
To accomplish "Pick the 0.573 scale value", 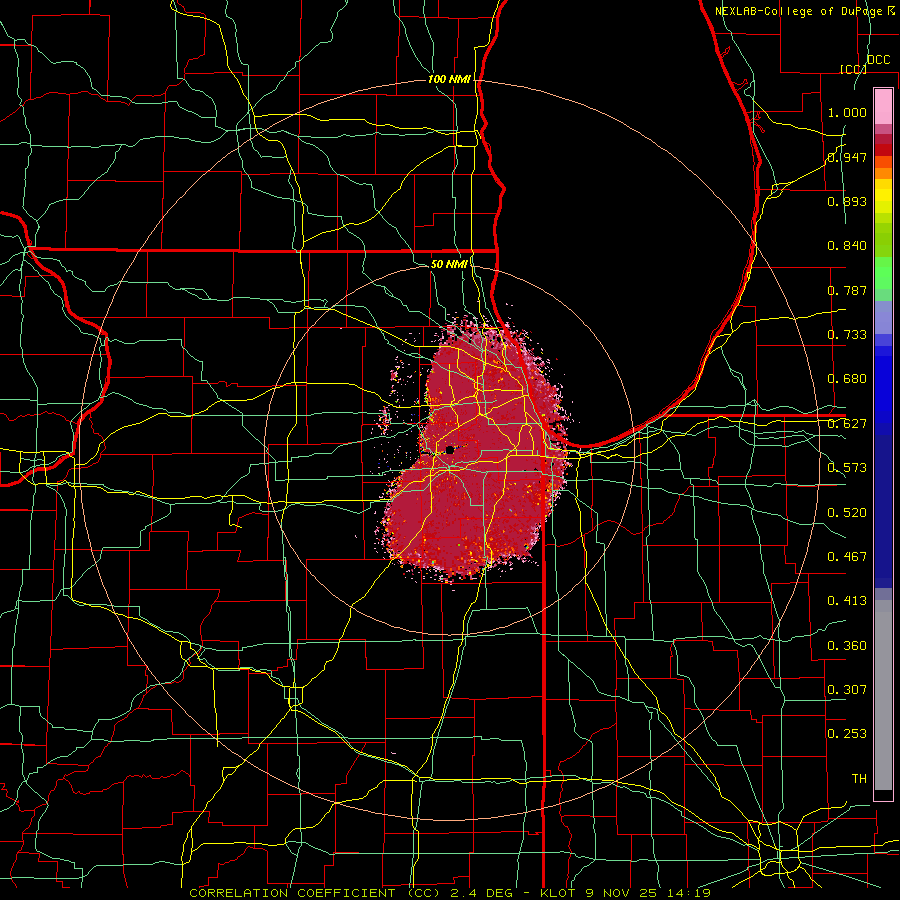I will click(x=847, y=468).
